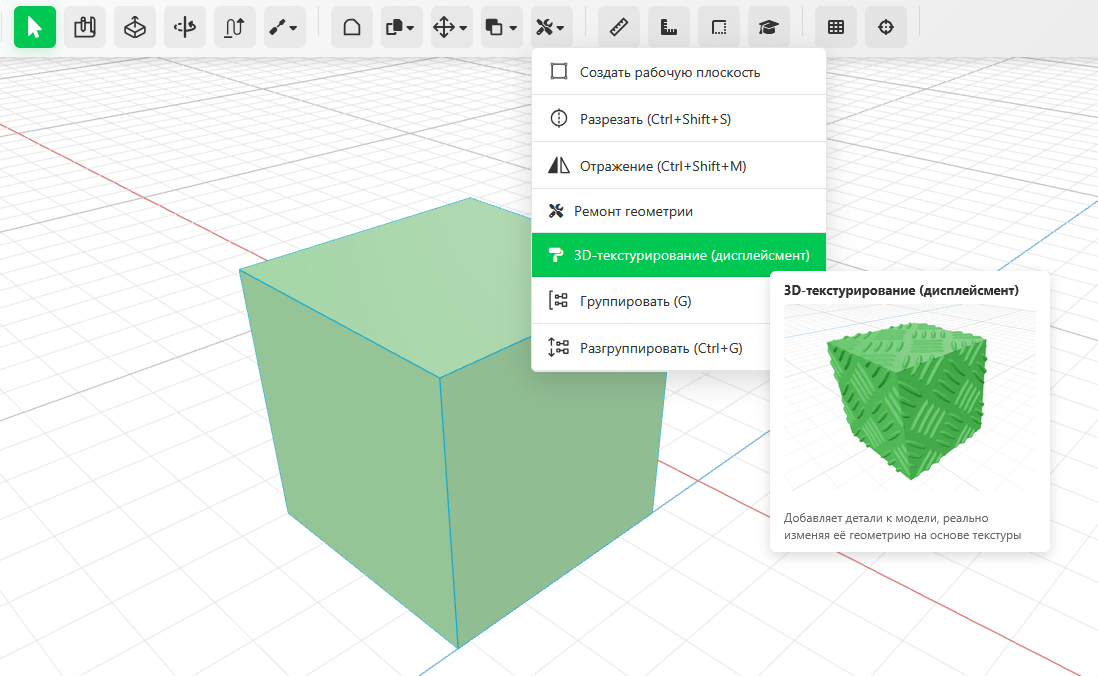1098x676 pixels.
Task: Click the dotted-corner square tool
Action: point(719,27)
